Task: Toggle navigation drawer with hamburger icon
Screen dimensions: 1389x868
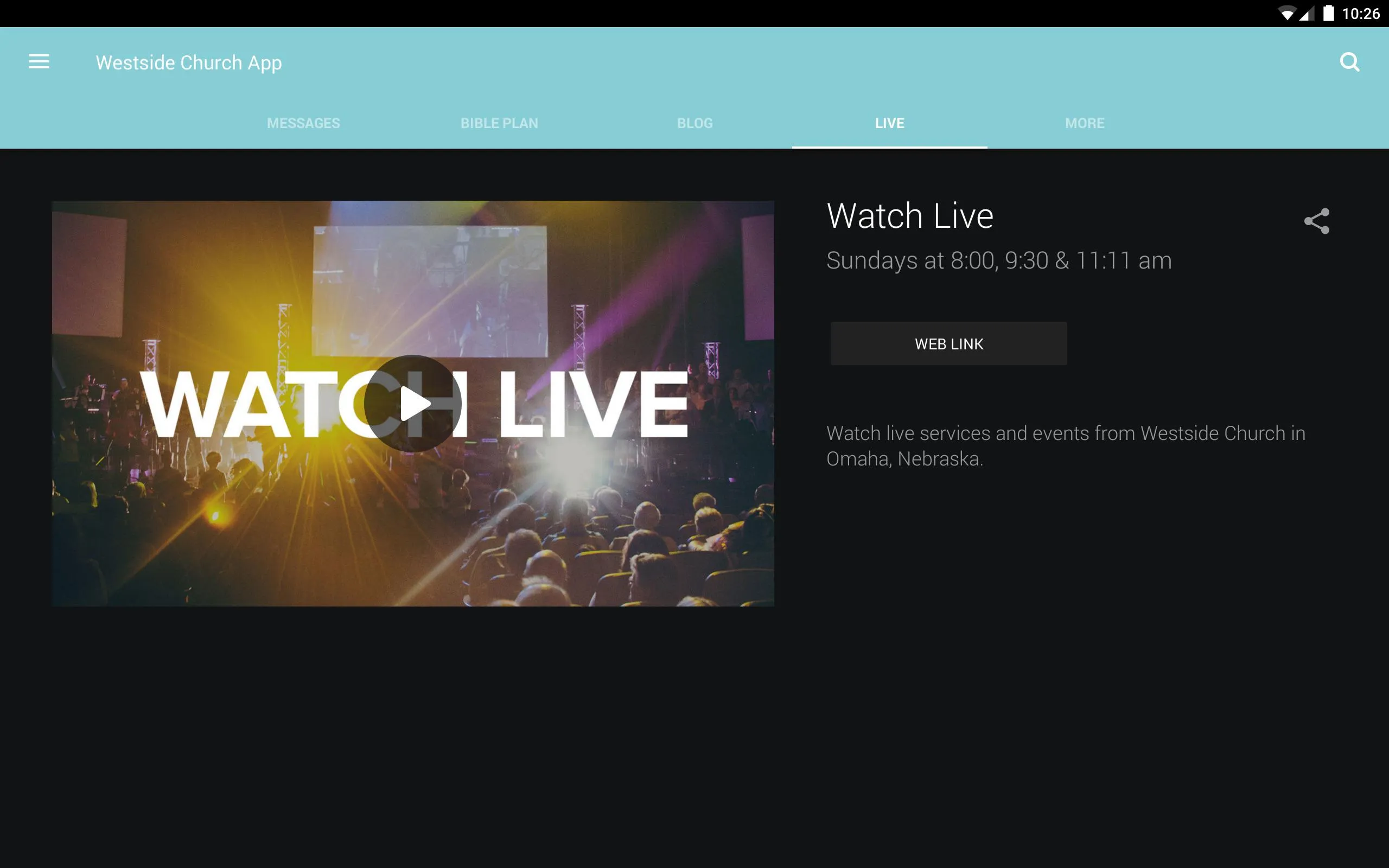Action: pos(39,61)
